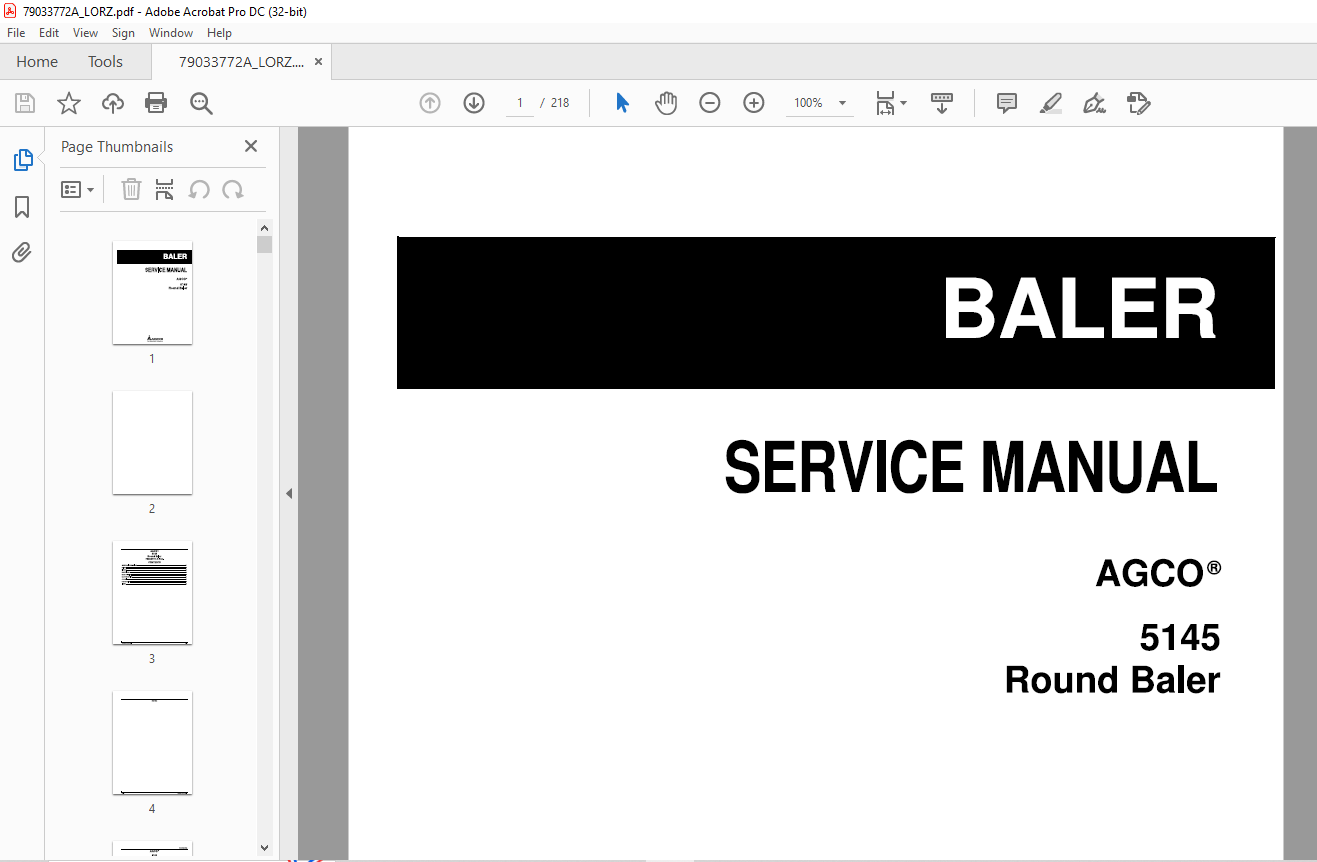Viewport: 1317px width, 862px height.
Task: Select the 79033772A_LORZ document tab
Action: [x=242, y=62]
